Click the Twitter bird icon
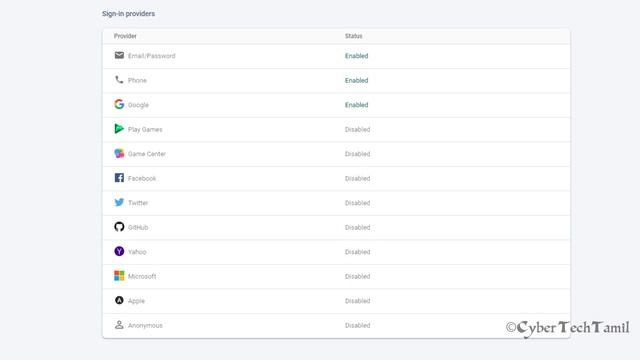The height and width of the screenshot is (360, 640). pos(119,202)
